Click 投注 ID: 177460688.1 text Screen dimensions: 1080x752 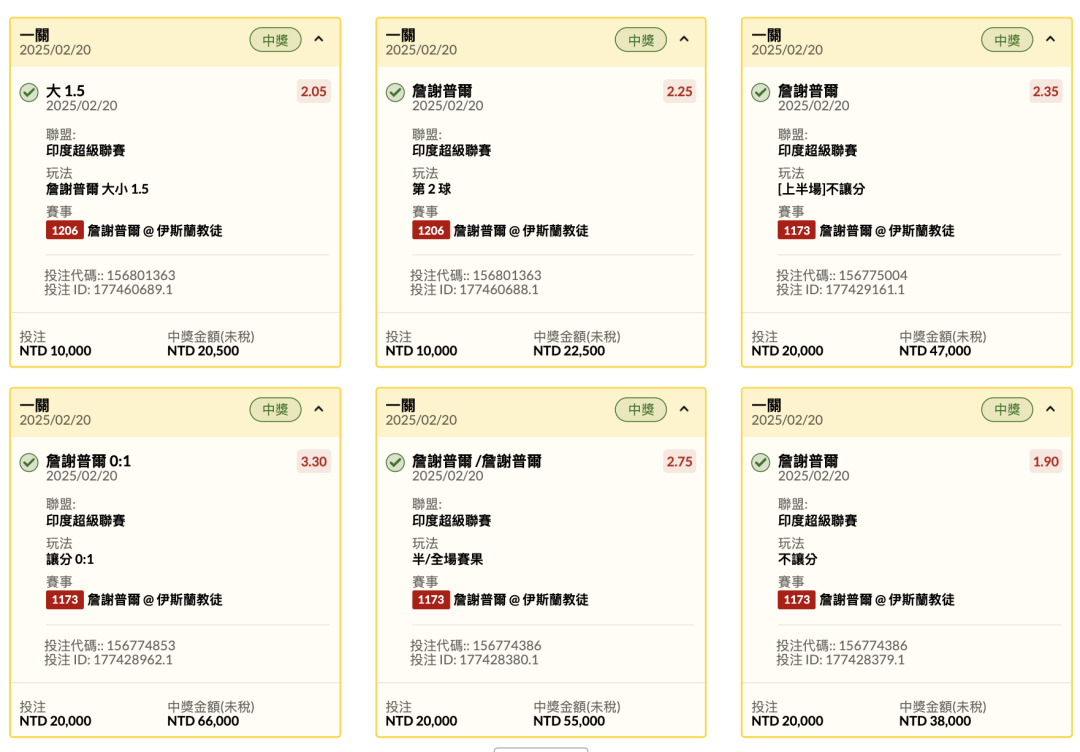click(x=475, y=290)
